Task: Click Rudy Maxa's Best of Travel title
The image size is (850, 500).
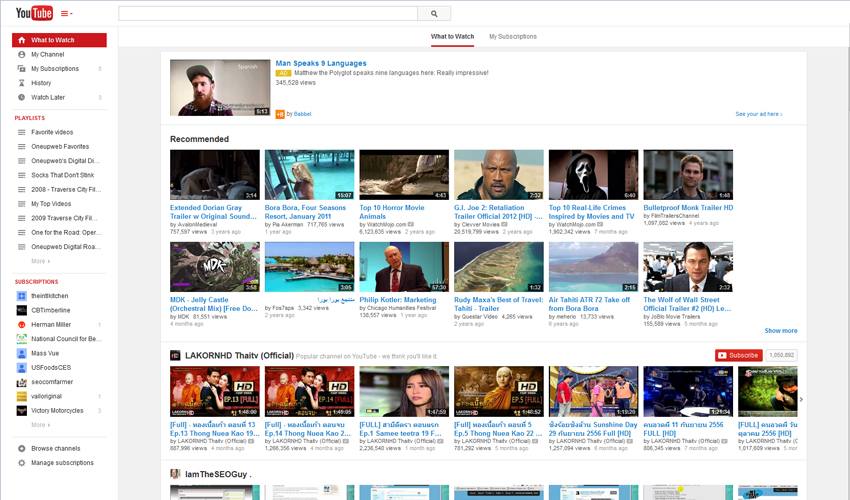Action: (x=498, y=304)
